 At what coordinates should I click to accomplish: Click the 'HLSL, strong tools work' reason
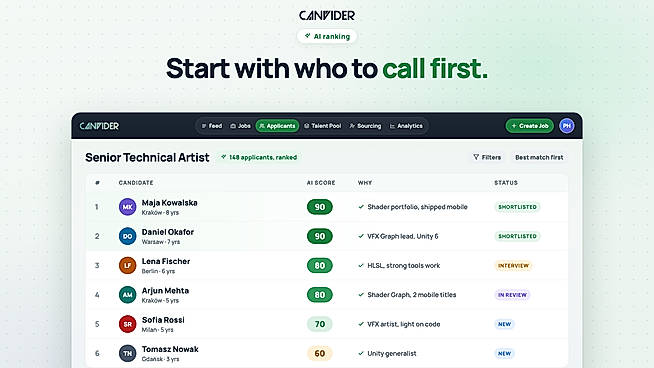pyautogui.click(x=403, y=265)
